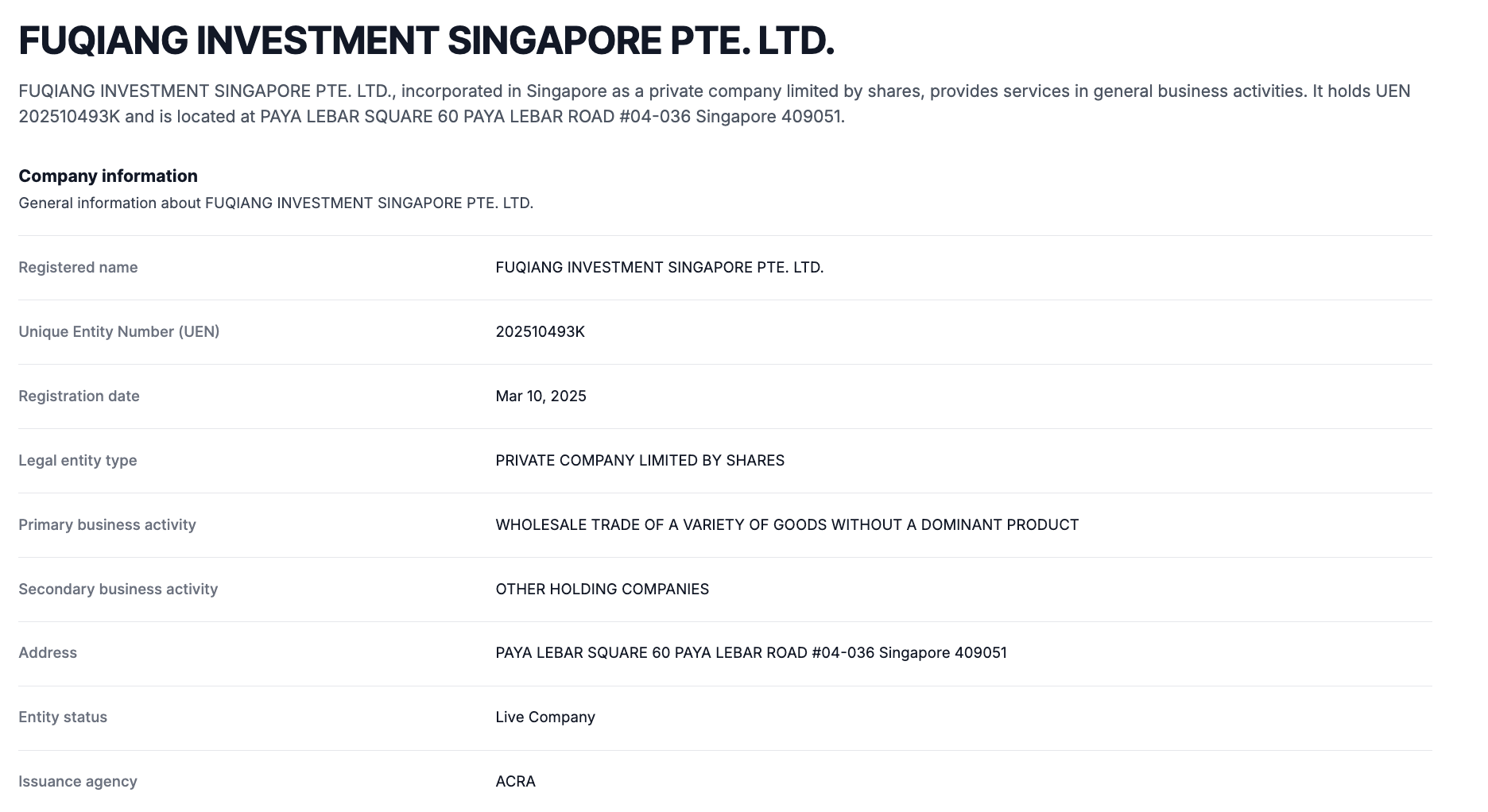Click the Paya Lebar address value in Address row

750,653
